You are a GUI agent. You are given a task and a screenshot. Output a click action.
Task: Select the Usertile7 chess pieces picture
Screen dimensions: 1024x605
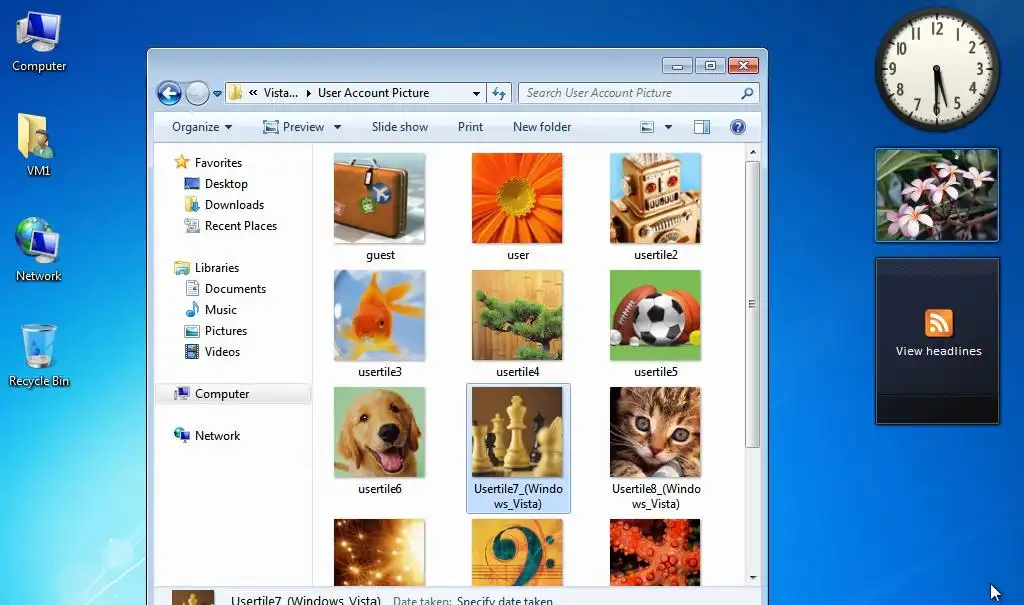click(x=517, y=433)
